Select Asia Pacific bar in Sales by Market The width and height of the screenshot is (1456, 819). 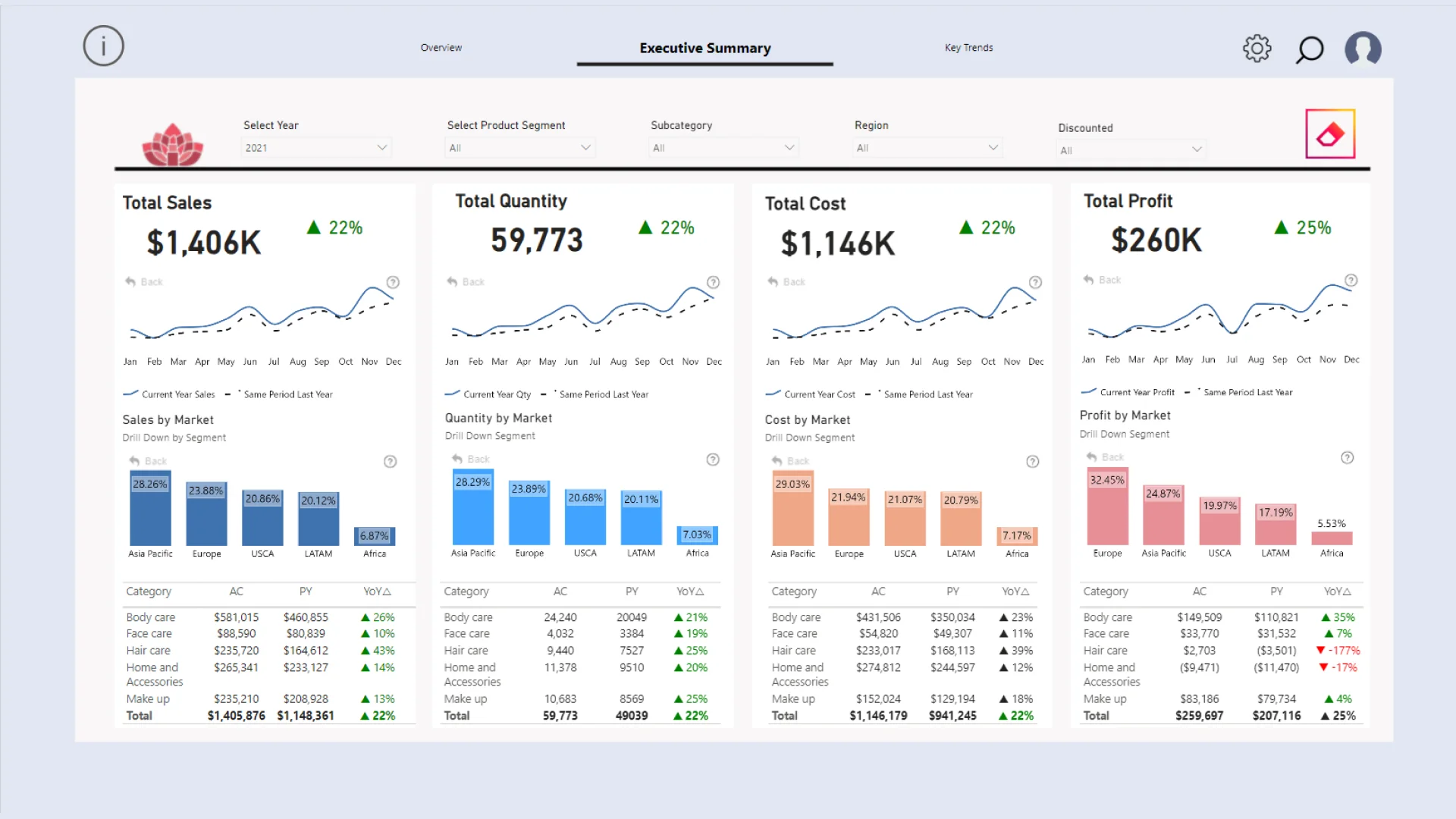[150, 508]
